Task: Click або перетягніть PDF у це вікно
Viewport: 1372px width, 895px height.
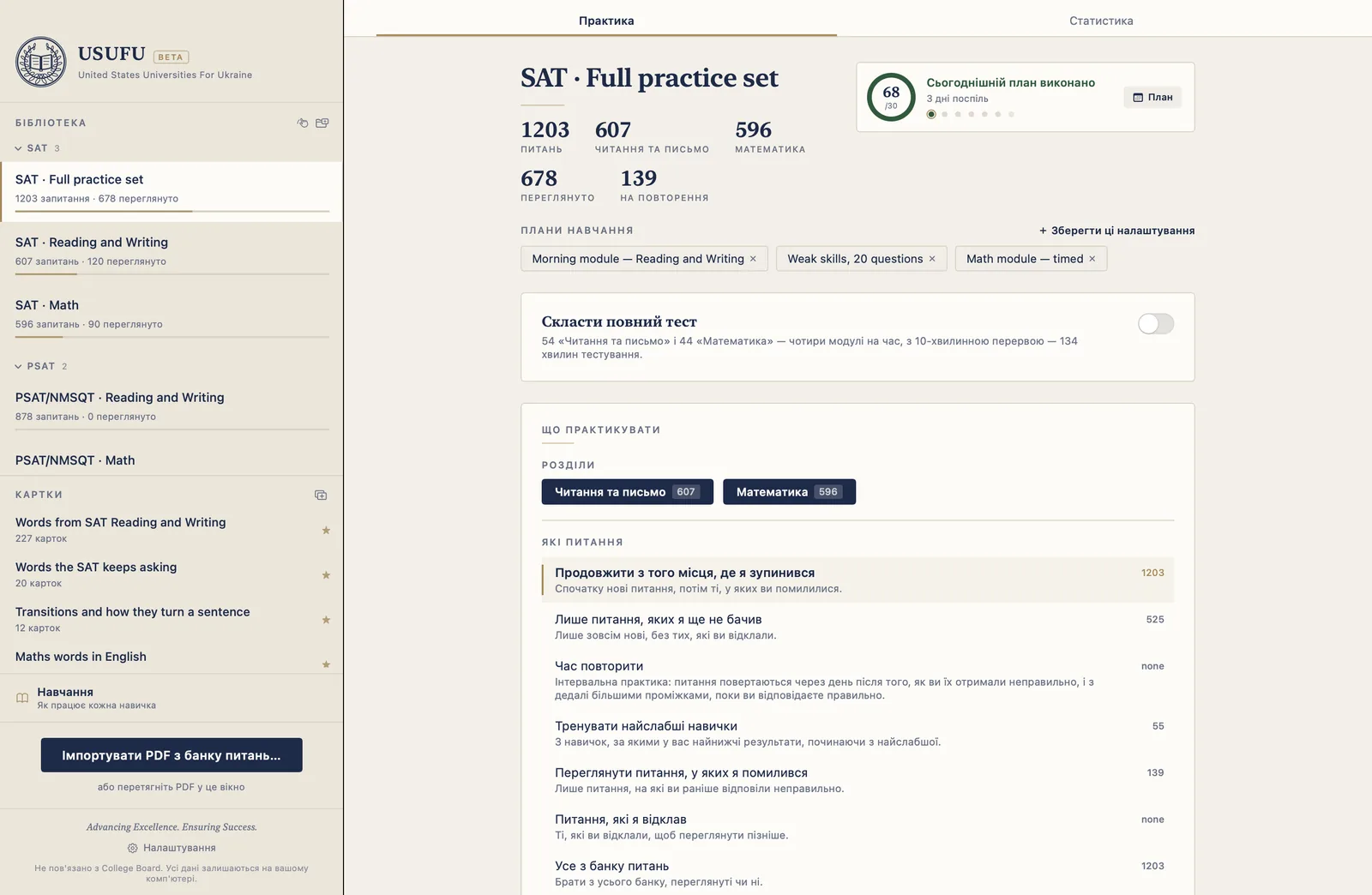Action: point(171,787)
